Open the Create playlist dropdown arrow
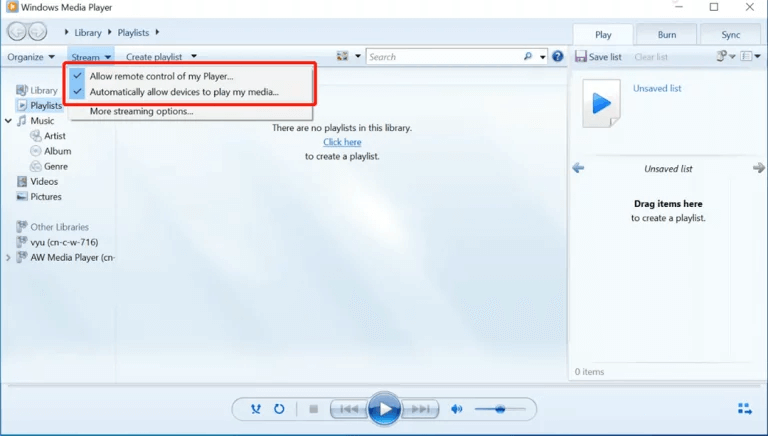Image resolution: width=768 pixels, height=436 pixels. pos(194,56)
